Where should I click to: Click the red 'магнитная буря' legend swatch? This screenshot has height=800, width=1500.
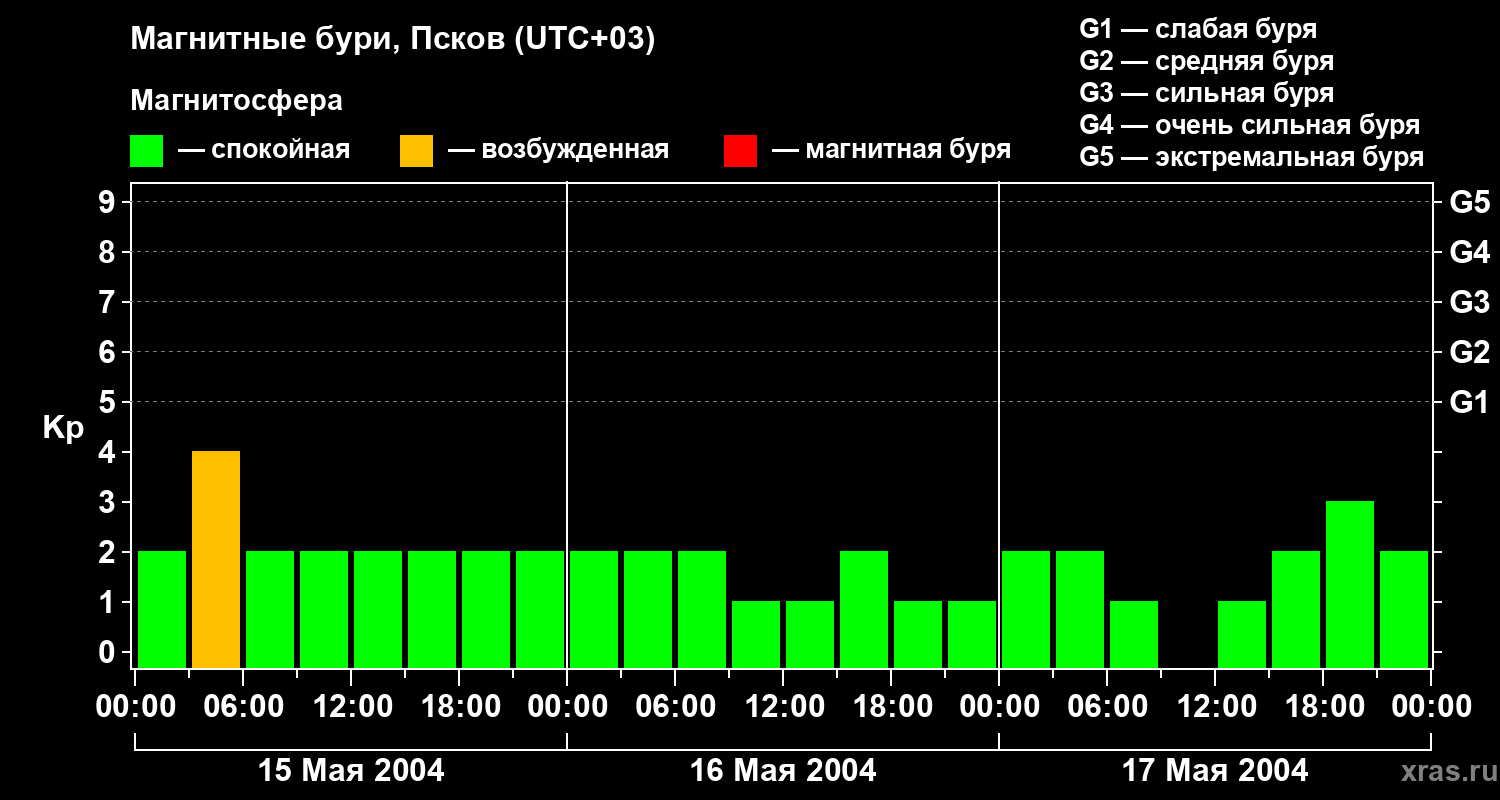point(740,151)
